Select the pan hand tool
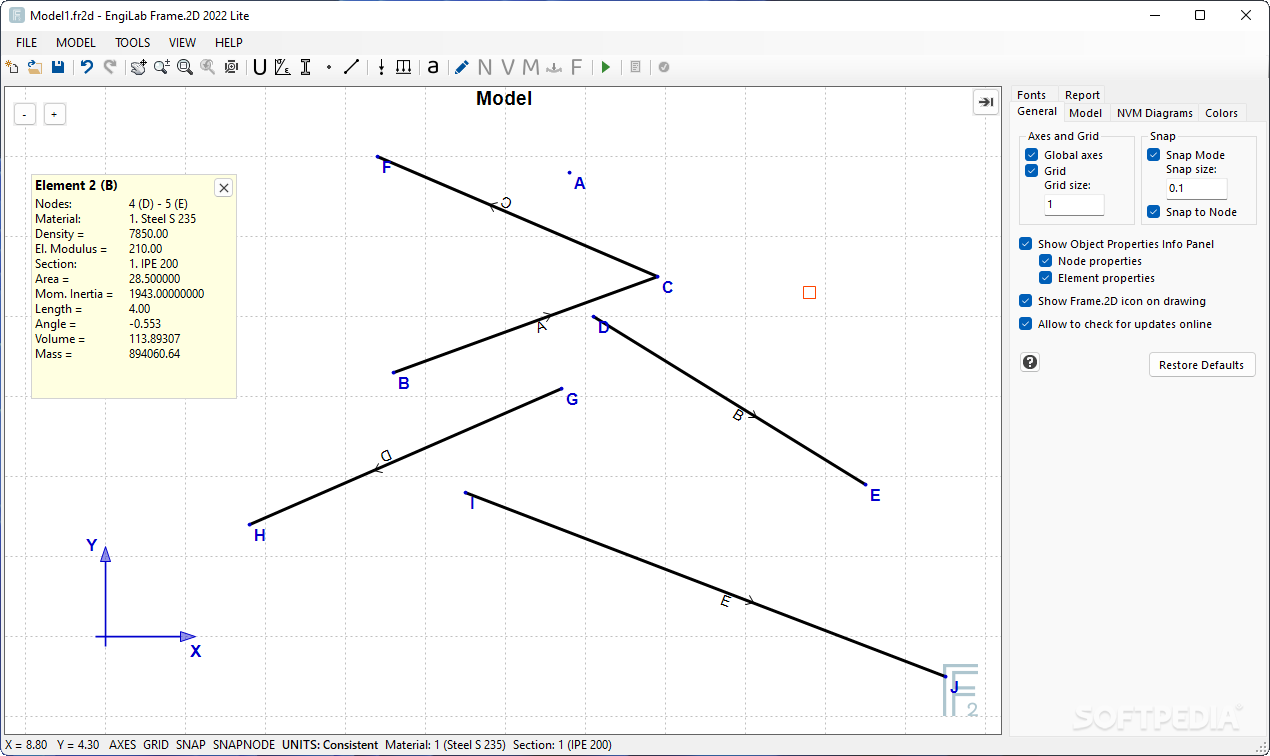 tap(139, 67)
